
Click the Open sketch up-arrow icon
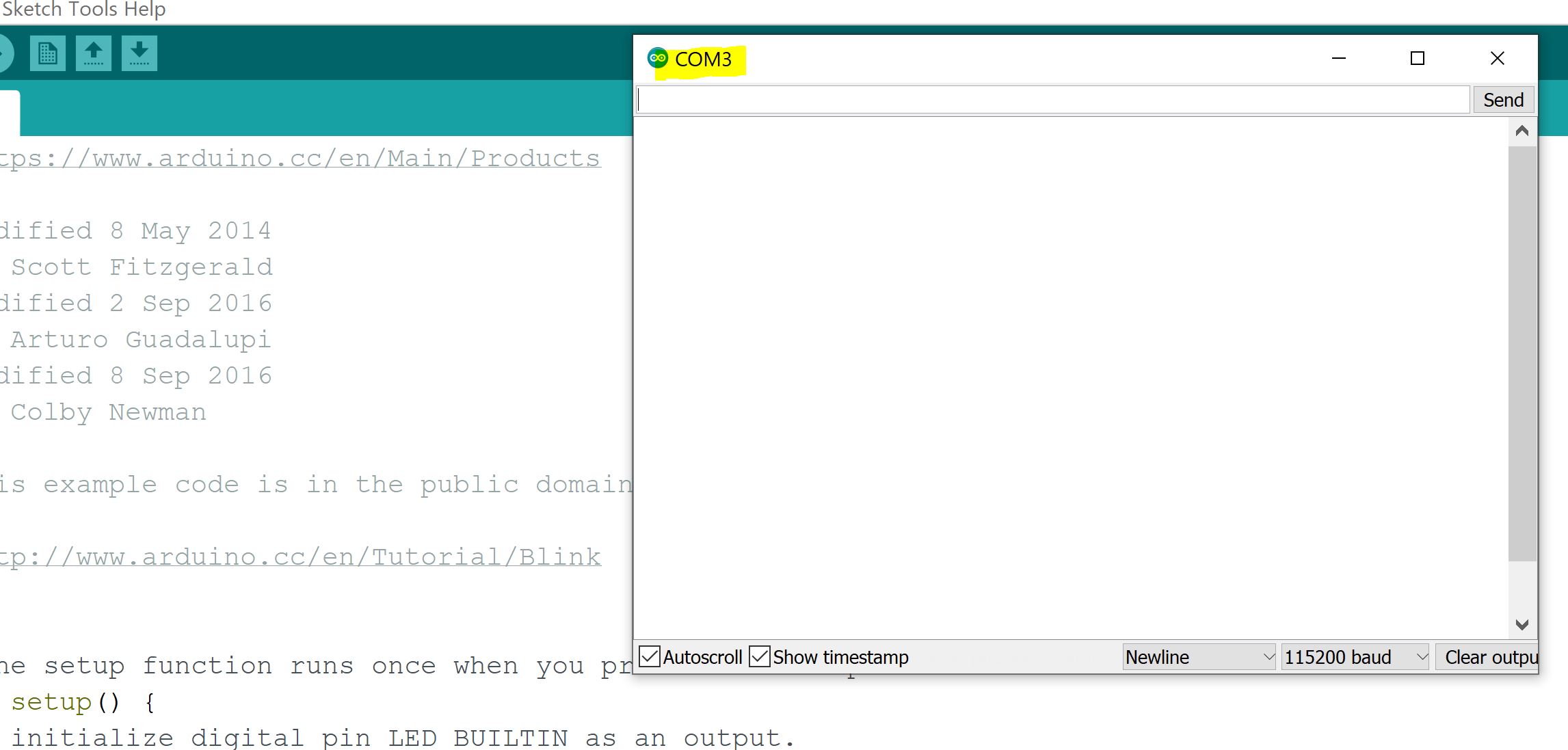point(94,53)
